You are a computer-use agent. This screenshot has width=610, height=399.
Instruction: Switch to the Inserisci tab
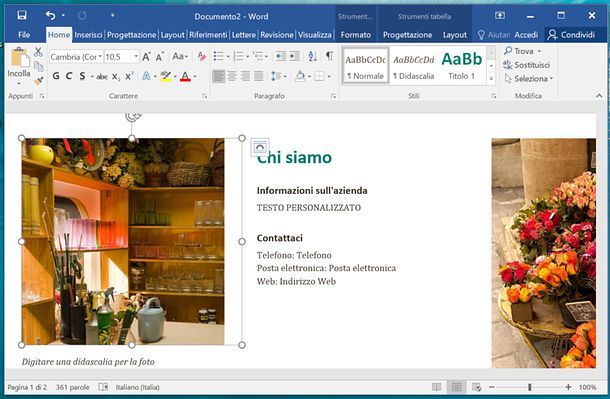coord(88,35)
